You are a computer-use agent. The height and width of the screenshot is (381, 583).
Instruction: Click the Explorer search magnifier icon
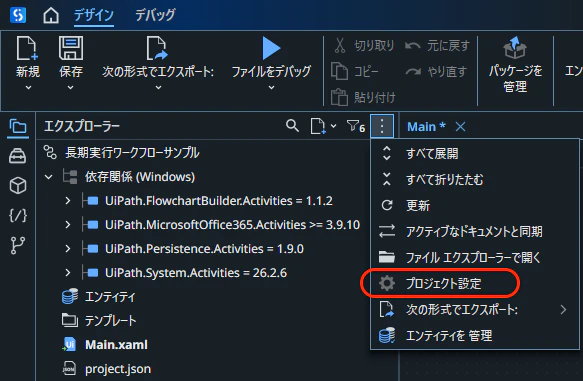click(292, 126)
